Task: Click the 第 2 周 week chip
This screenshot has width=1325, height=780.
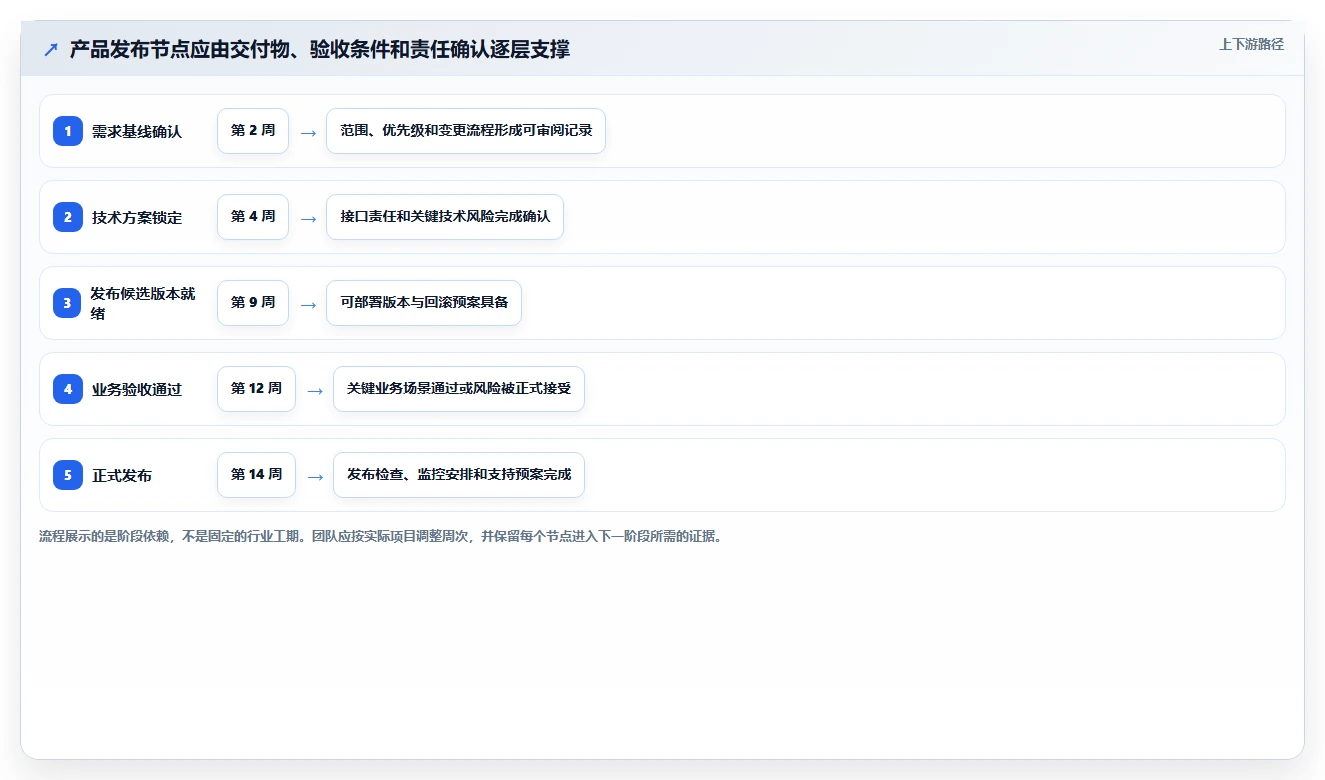Action: click(x=253, y=131)
